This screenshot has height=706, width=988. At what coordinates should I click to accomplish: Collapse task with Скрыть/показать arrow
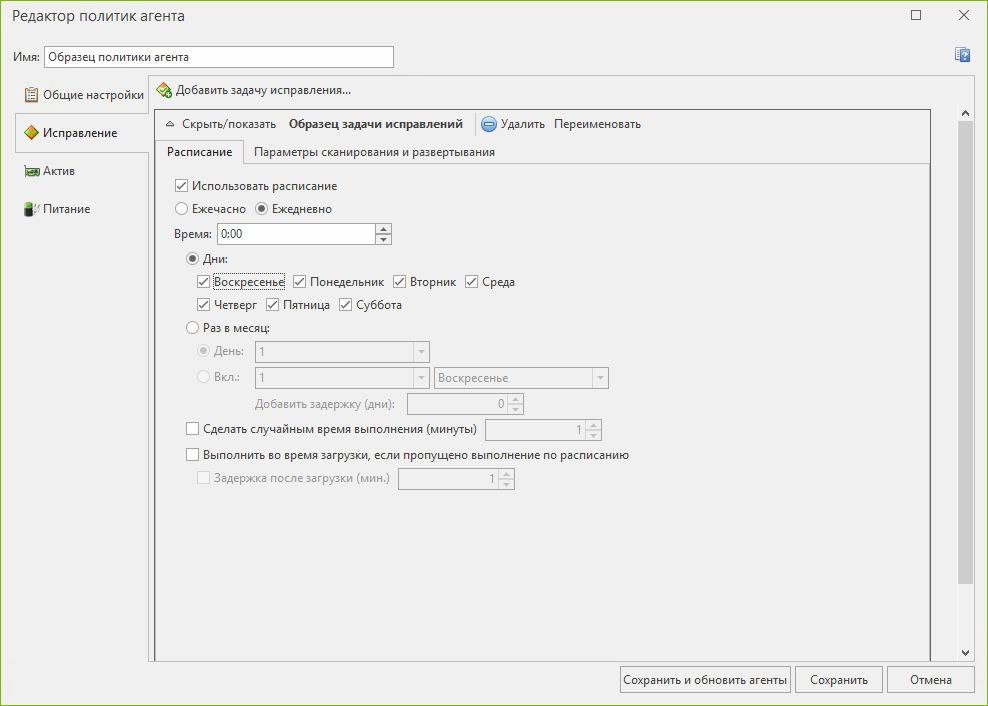[x=170, y=125]
